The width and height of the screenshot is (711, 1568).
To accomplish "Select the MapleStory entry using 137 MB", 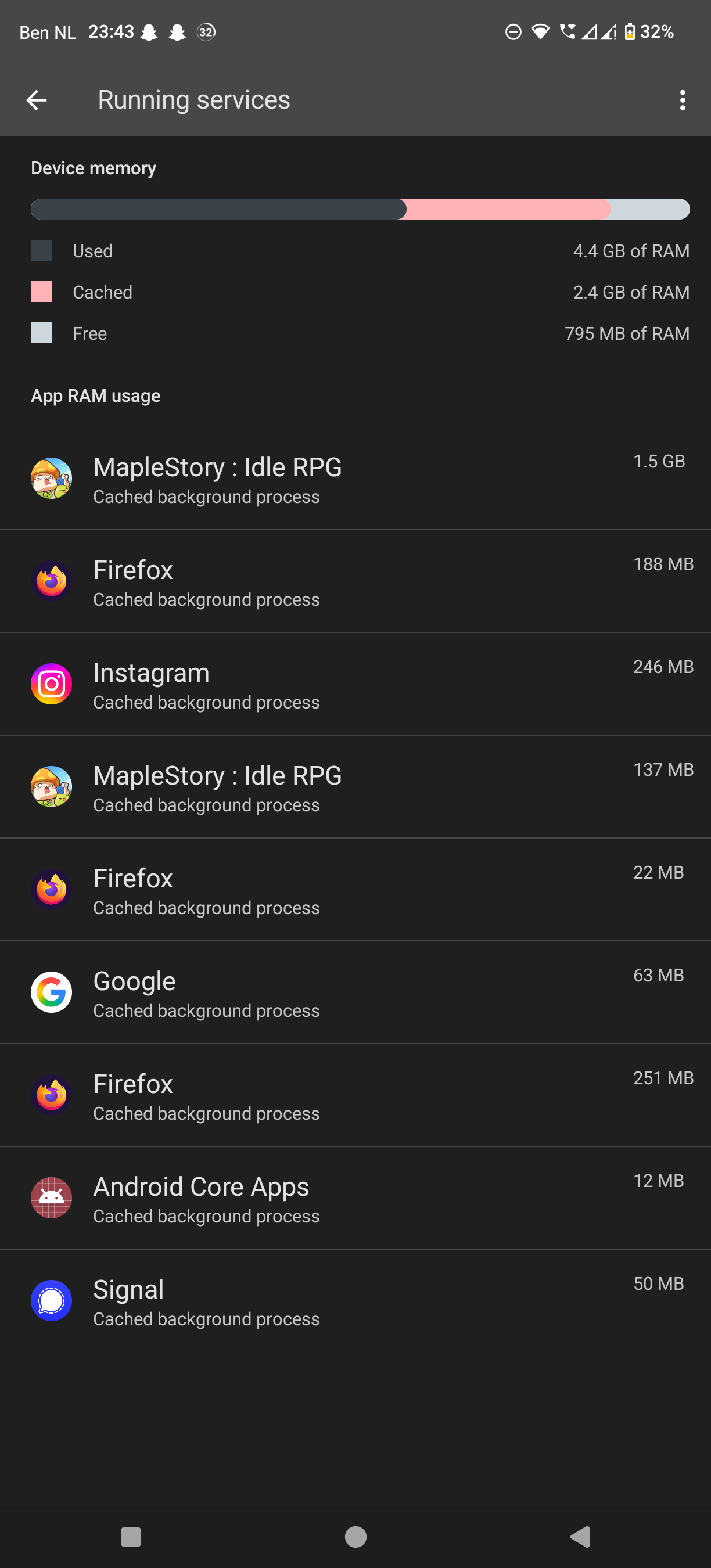I will click(x=355, y=786).
